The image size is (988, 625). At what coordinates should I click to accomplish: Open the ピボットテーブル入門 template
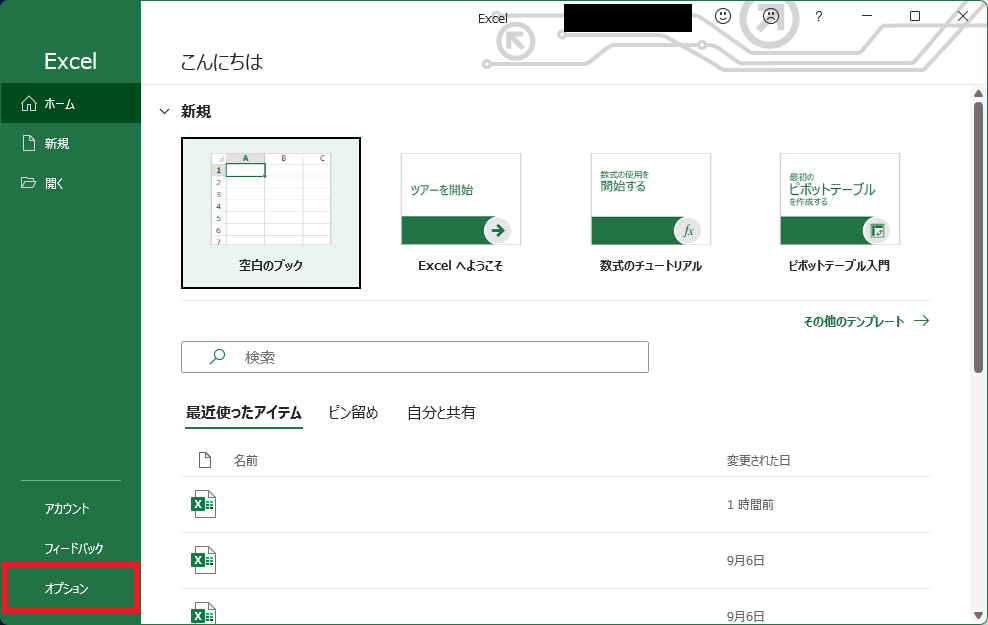[x=839, y=212]
